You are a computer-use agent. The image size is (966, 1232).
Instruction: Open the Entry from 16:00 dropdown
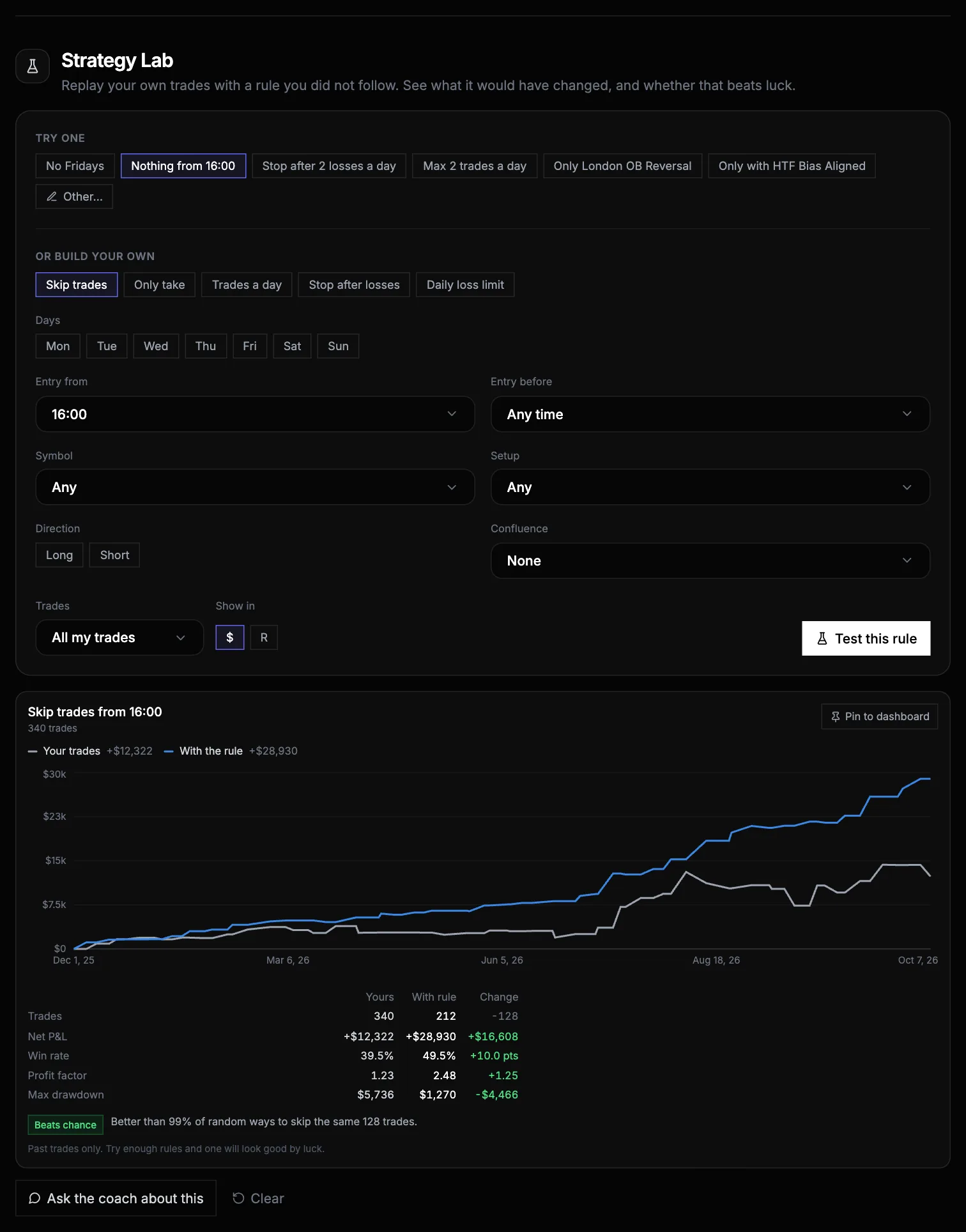point(255,414)
